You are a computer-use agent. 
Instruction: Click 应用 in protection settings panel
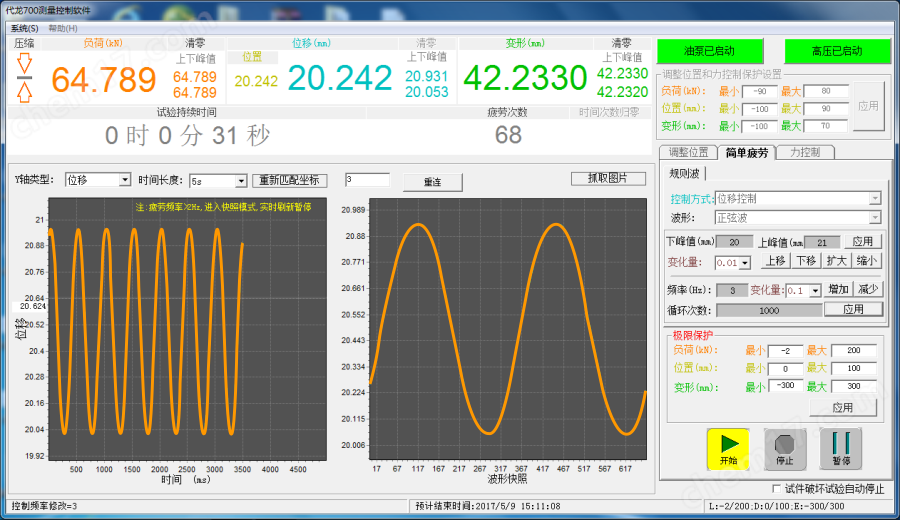coord(868,106)
